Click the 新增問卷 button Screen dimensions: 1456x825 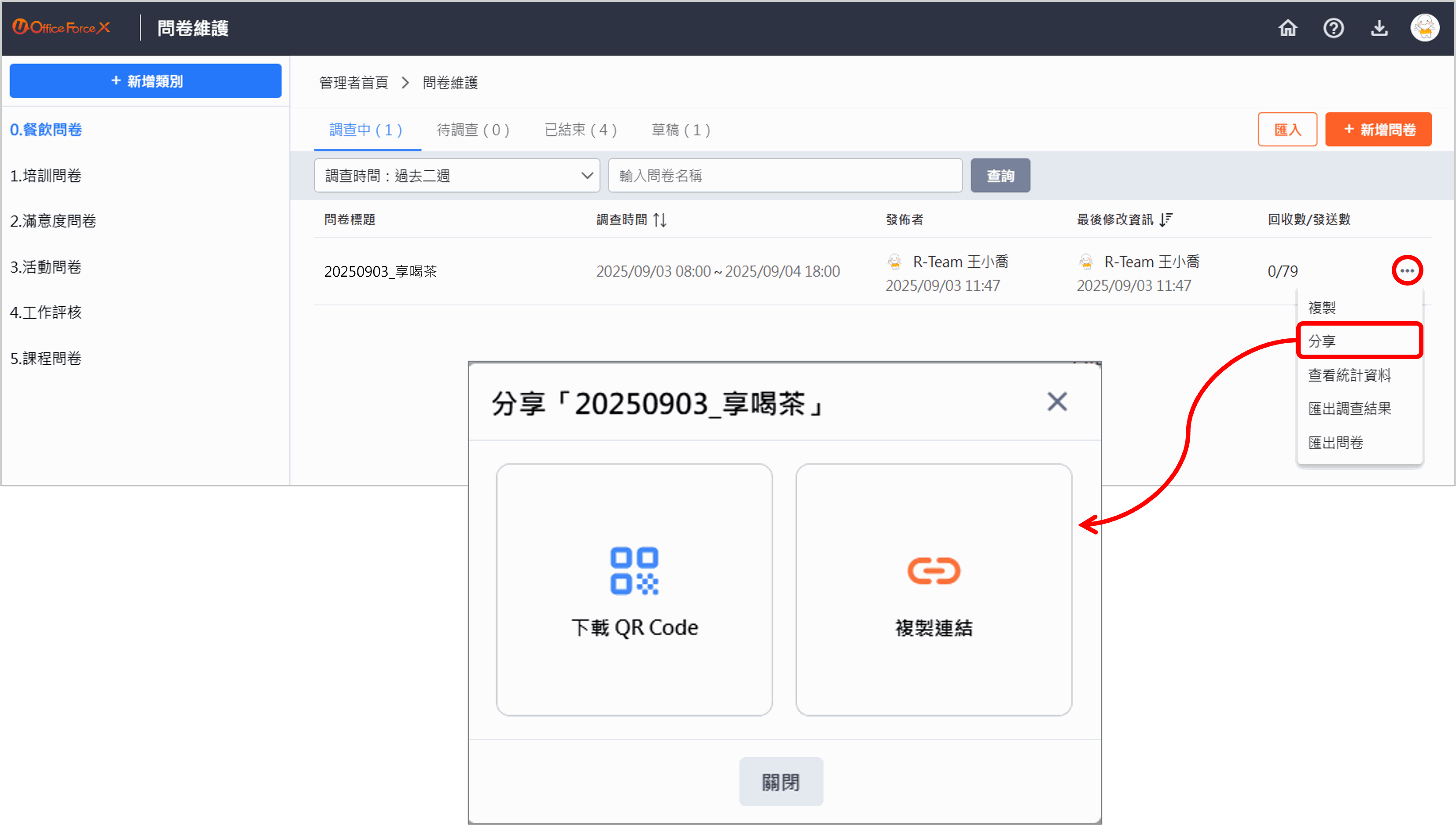coord(1378,130)
